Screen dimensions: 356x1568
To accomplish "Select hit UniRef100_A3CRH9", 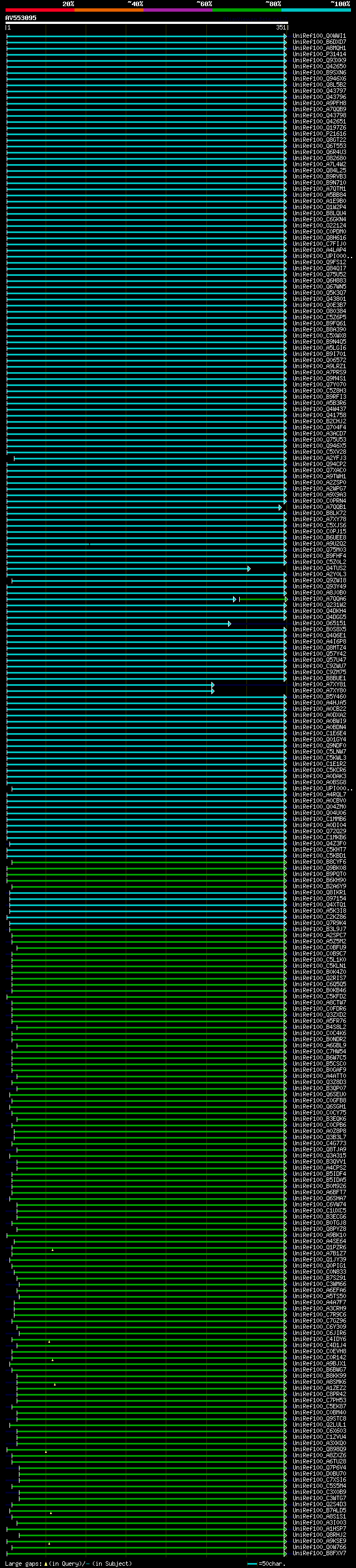I will (319, 1309).
